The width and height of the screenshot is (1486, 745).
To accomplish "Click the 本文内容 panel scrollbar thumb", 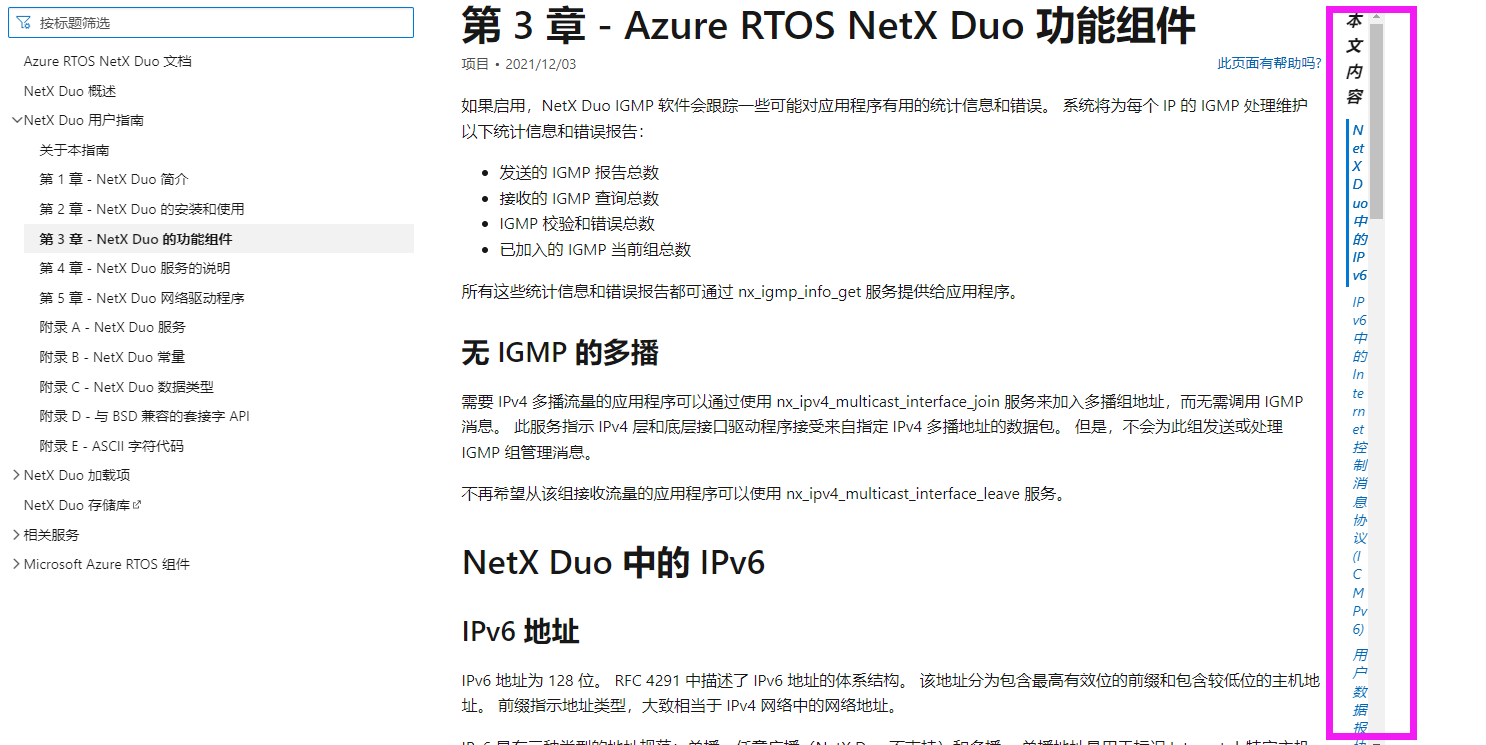I will (x=1376, y=120).
